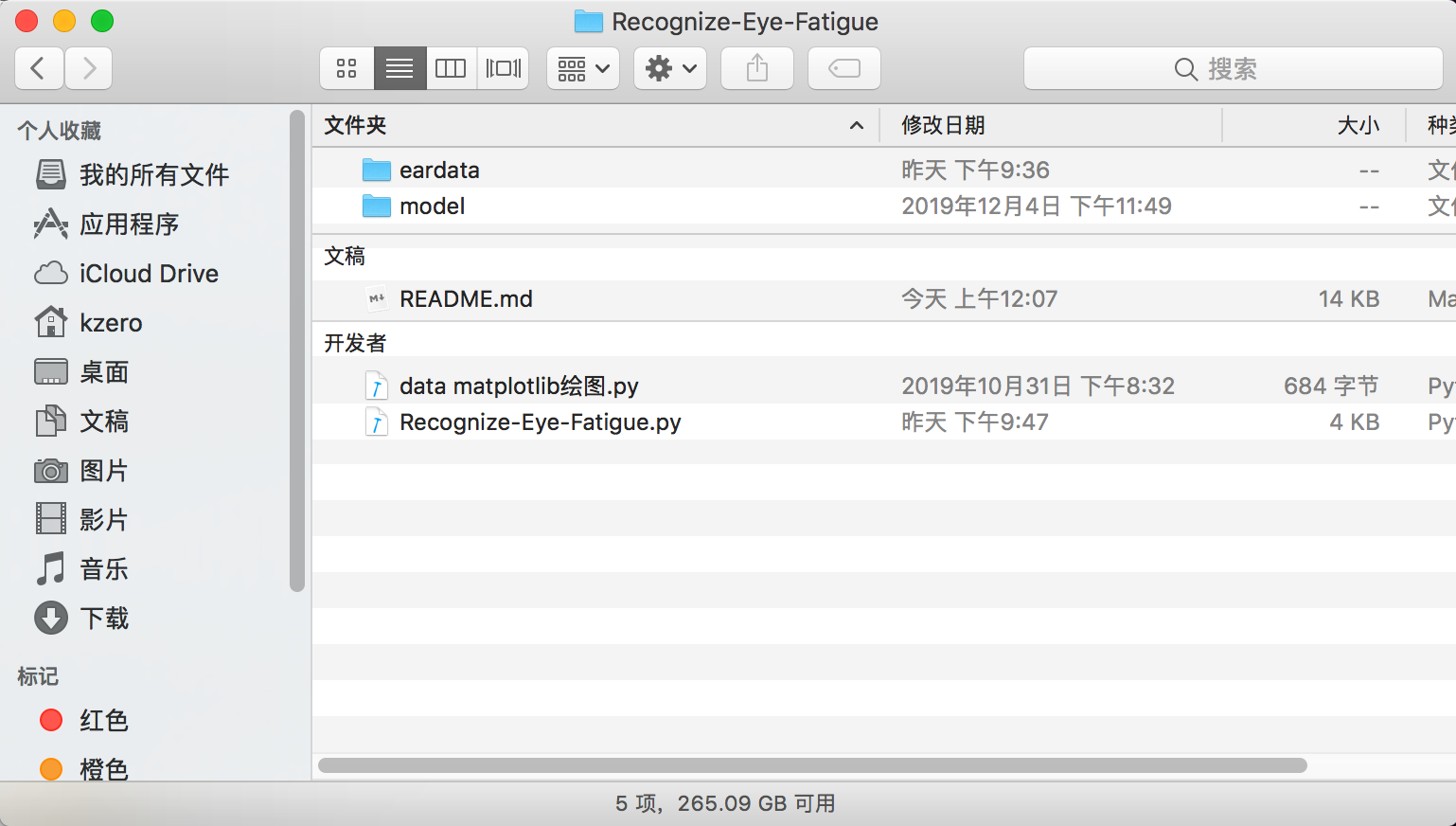Screen dimensions: 1456x826
Task: Click the model folder name
Action: coord(432,206)
